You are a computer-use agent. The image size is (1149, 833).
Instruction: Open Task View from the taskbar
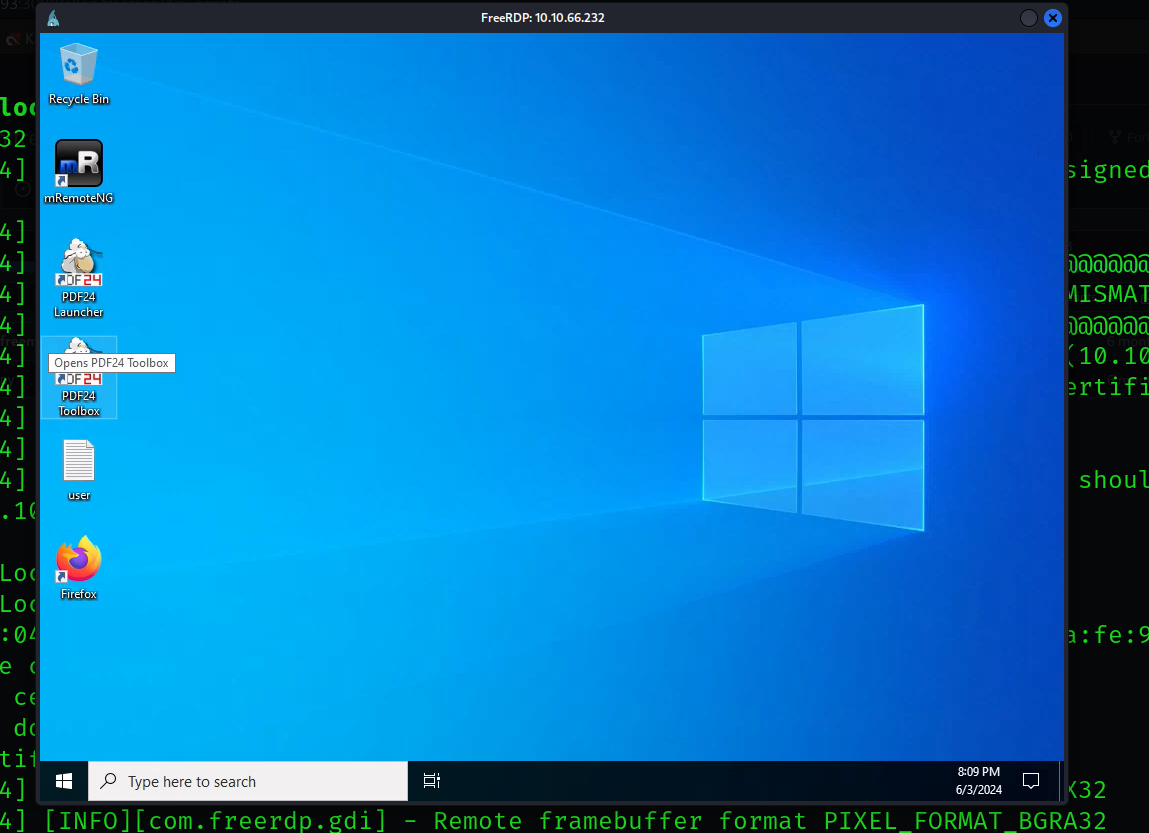(x=431, y=781)
